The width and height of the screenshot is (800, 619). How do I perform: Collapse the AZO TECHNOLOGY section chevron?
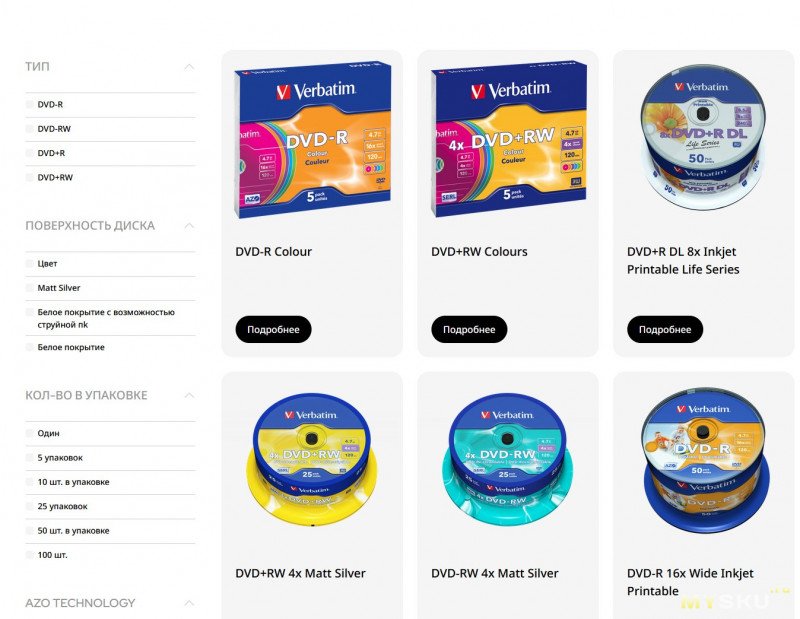[x=189, y=603]
